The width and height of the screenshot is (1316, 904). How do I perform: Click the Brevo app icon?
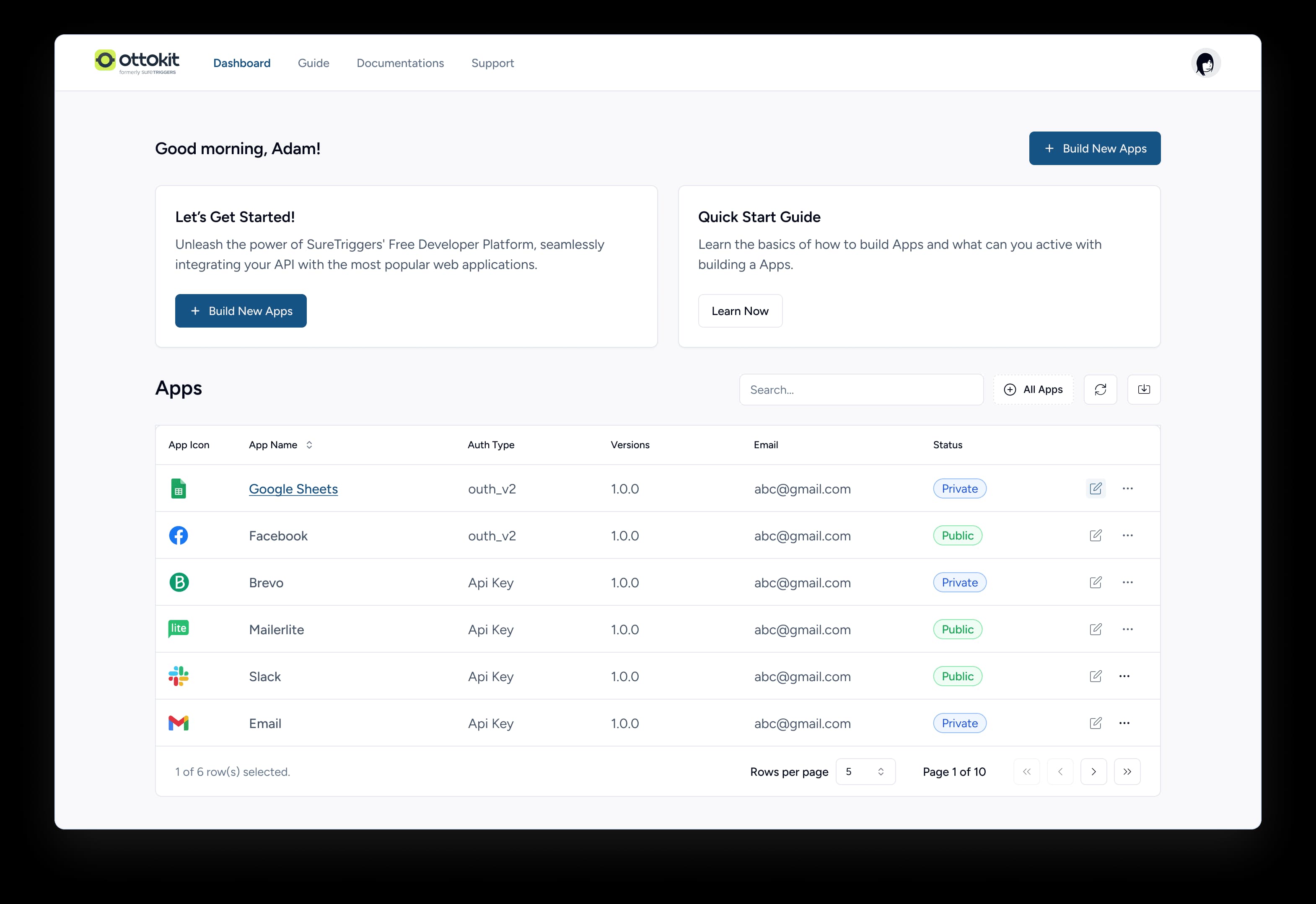point(179,582)
